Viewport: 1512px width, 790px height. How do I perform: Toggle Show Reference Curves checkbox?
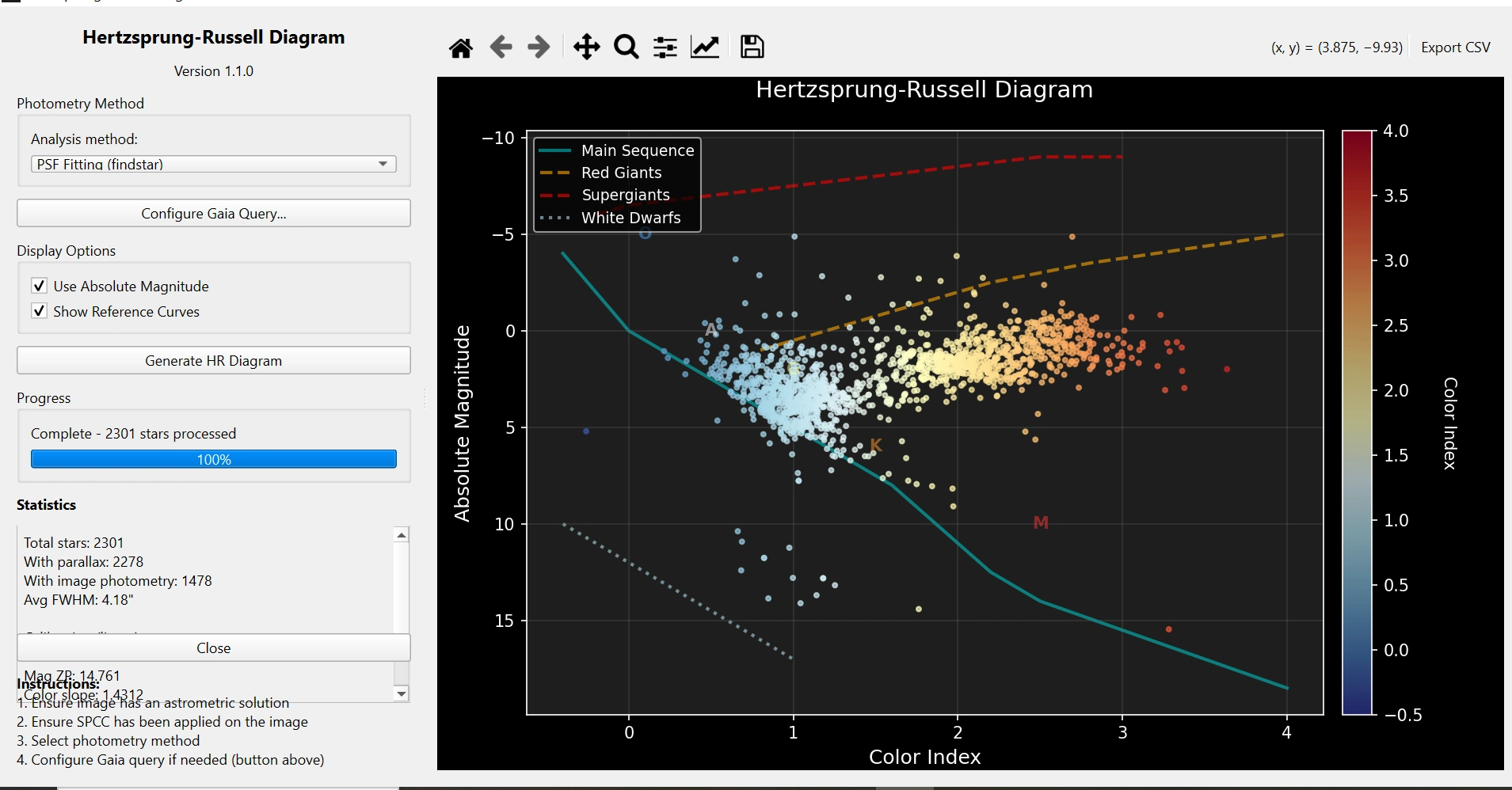tap(39, 311)
